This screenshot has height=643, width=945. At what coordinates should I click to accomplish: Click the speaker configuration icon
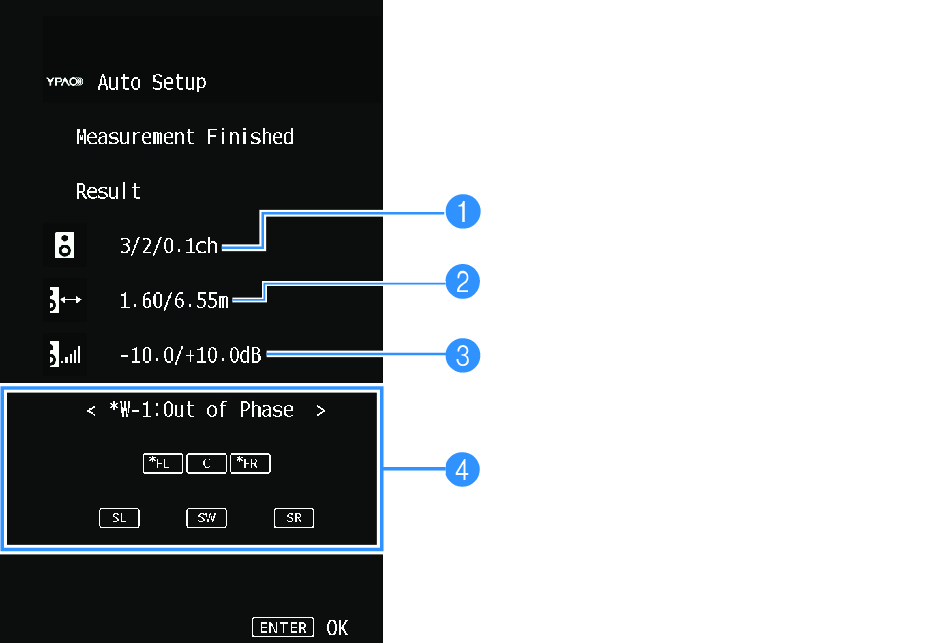[x=63, y=245]
